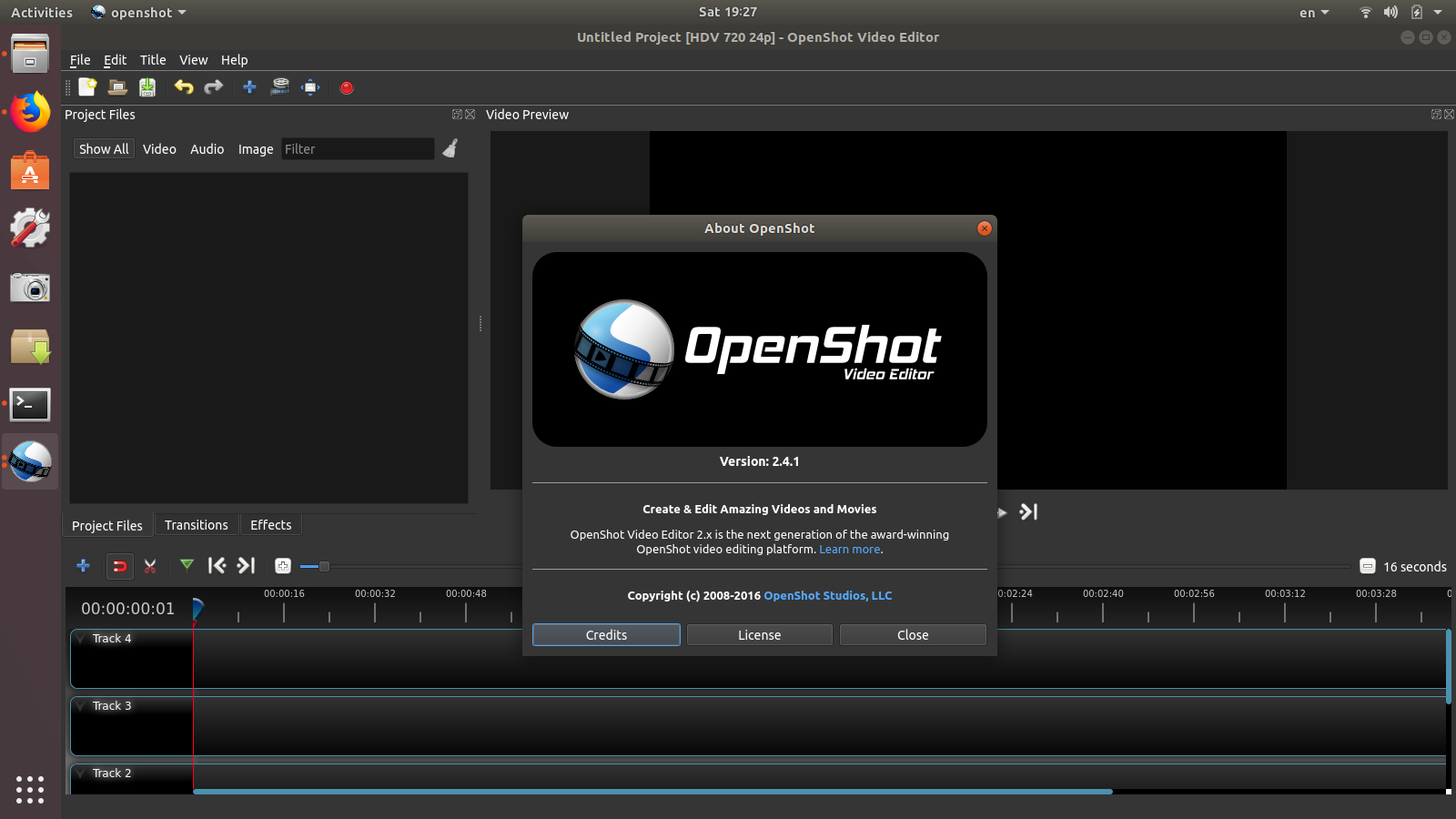The image size is (1456, 819).
Task: Switch to the Transitions tab
Action: click(197, 524)
